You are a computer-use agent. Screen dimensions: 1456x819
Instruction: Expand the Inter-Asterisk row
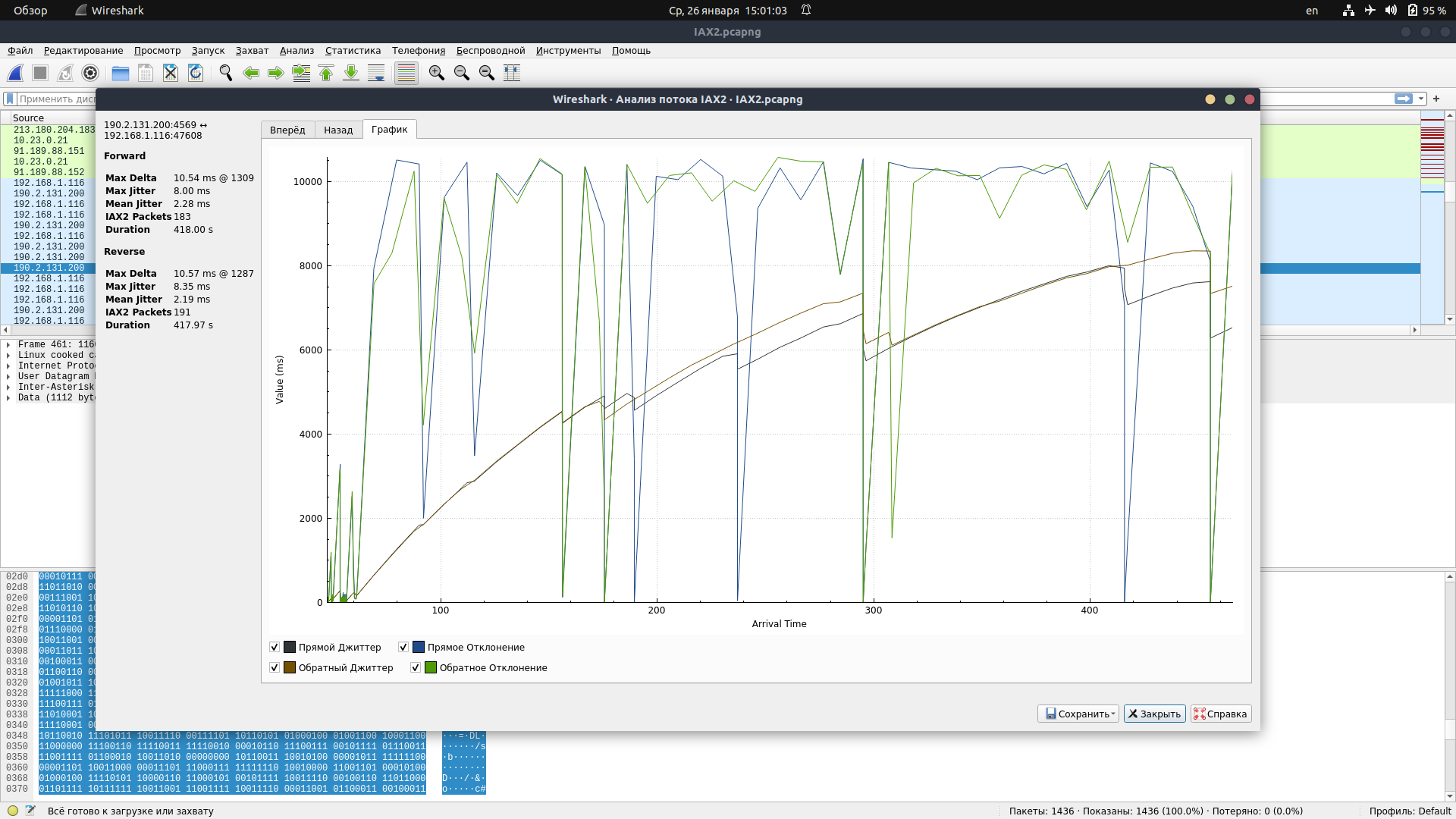8,387
